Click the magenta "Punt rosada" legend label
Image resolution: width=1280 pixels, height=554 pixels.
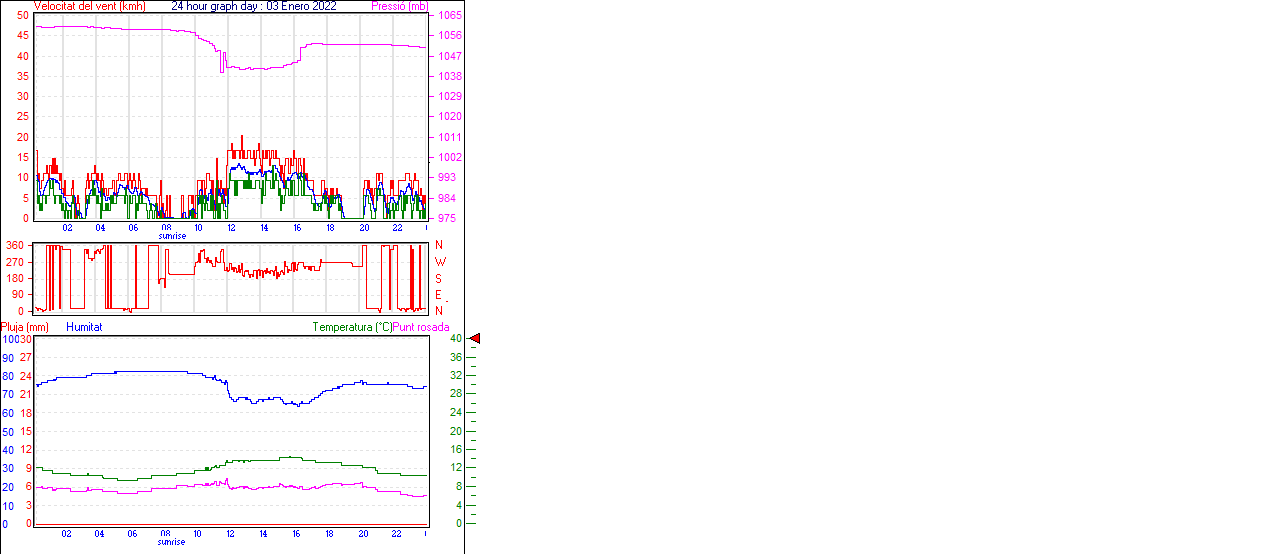point(421,327)
